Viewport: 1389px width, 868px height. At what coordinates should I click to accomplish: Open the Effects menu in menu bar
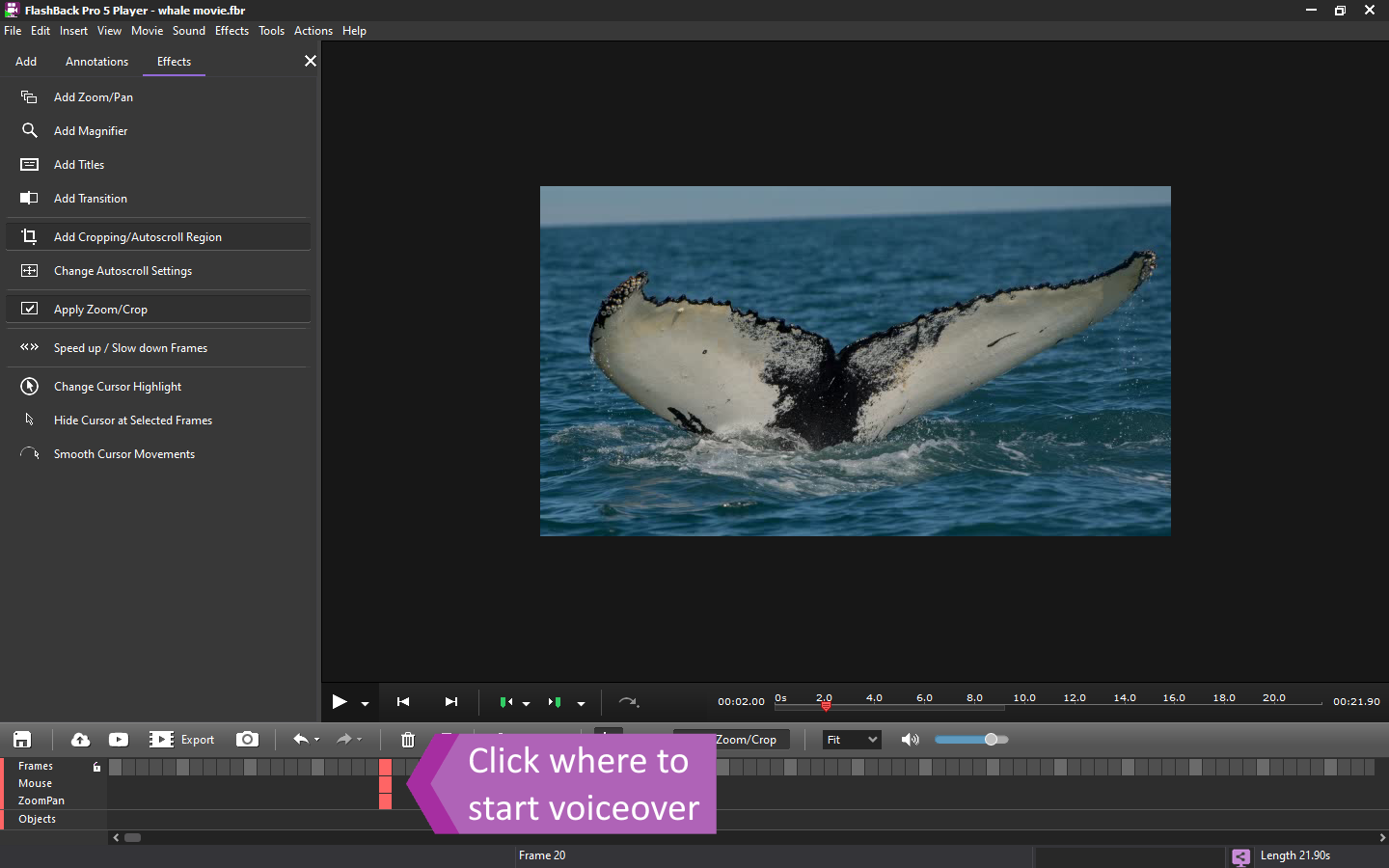pyautogui.click(x=231, y=31)
